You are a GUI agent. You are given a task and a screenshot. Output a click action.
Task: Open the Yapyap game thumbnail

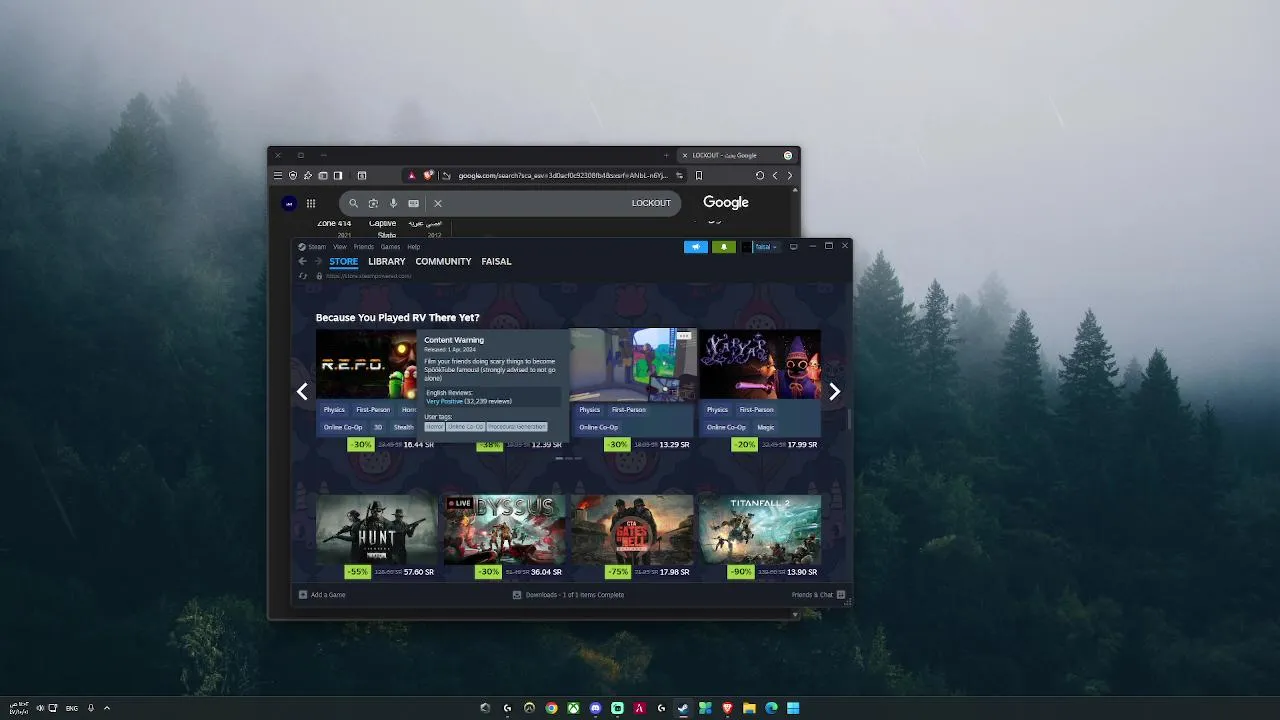[760, 364]
